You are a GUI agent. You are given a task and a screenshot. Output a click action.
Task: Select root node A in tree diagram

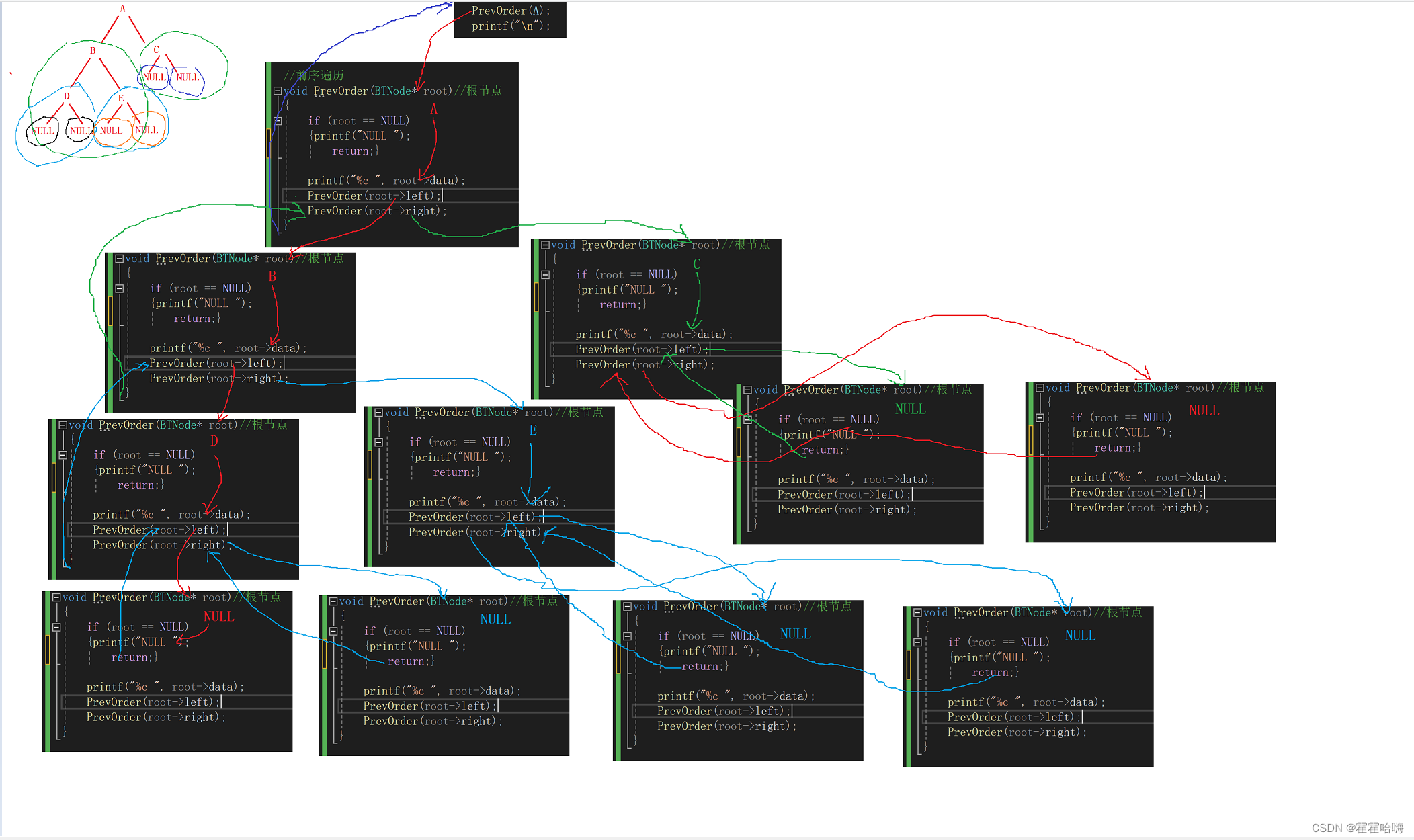pyautogui.click(x=122, y=9)
